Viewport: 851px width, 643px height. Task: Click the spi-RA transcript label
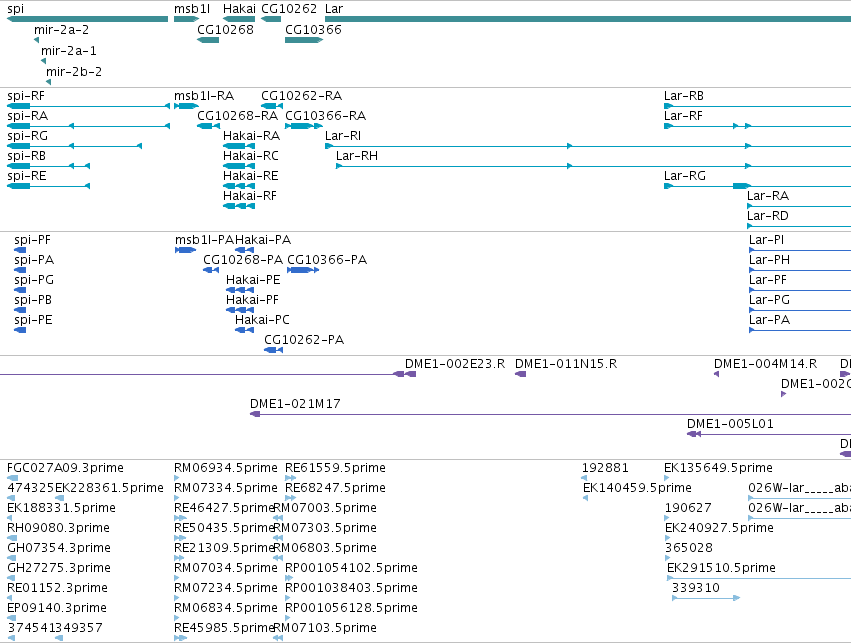tap(28, 116)
